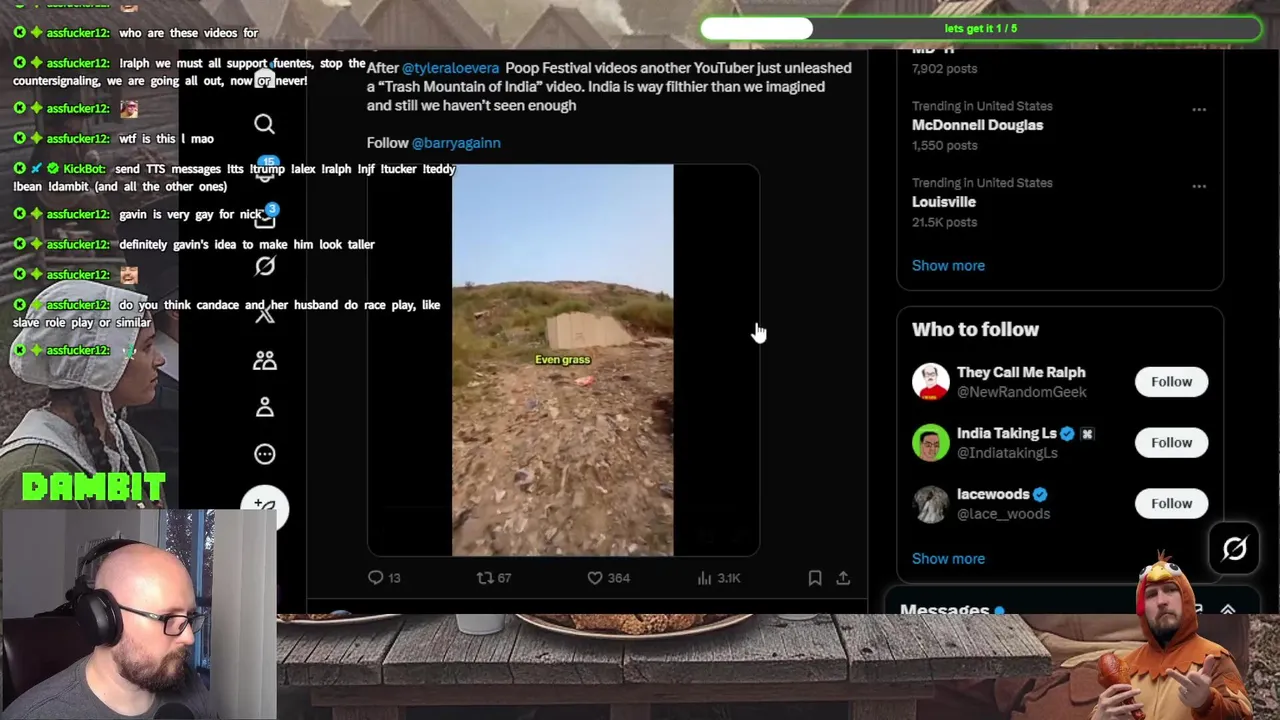Open McDonnell Douglas trending topic
The width and height of the screenshot is (1280, 720).
tap(977, 125)
